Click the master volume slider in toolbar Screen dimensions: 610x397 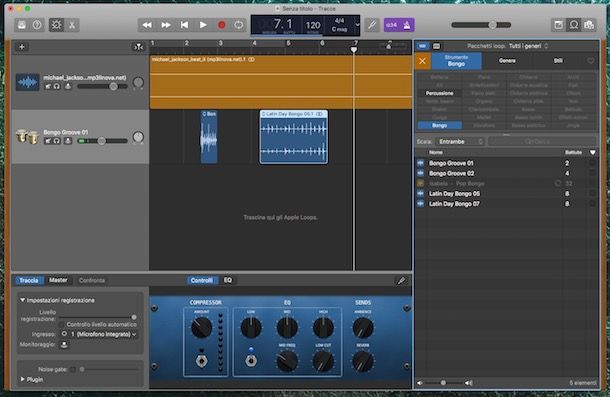[481, 25]
